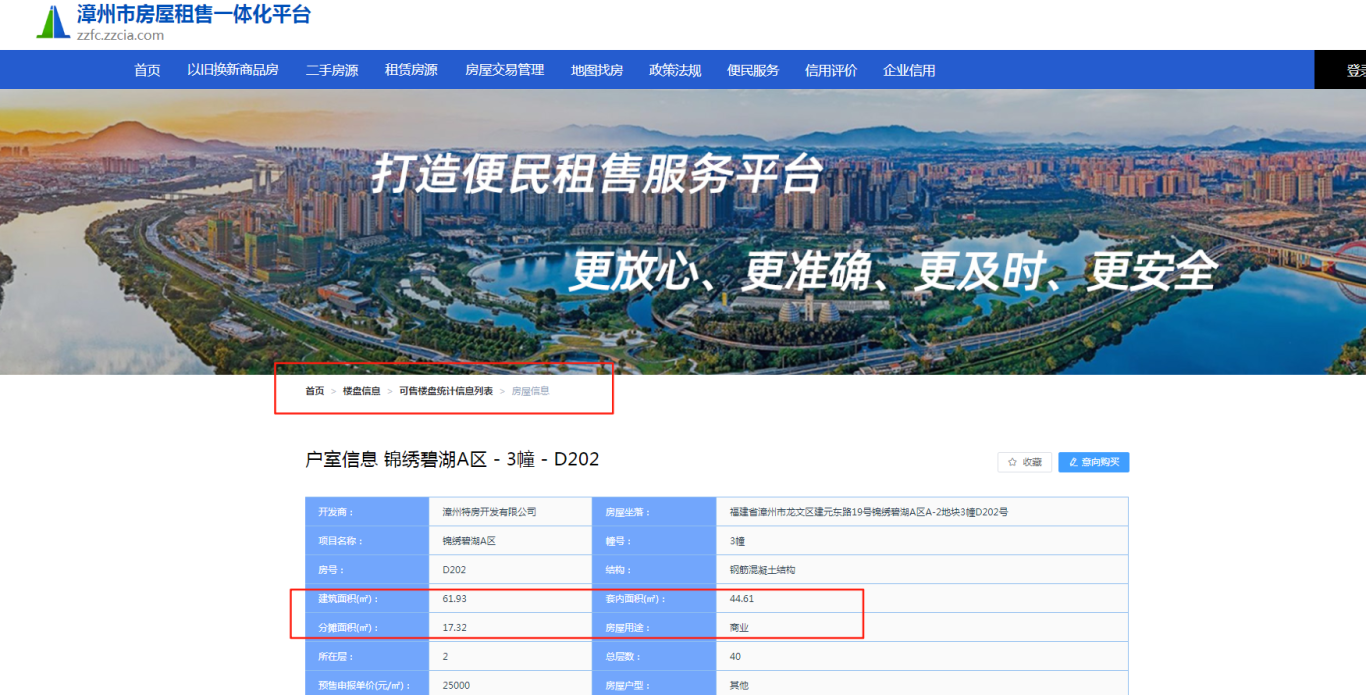Click the 房屋坐落 label cell
The height and width of the screenshot is (695, 1366).
654,512
